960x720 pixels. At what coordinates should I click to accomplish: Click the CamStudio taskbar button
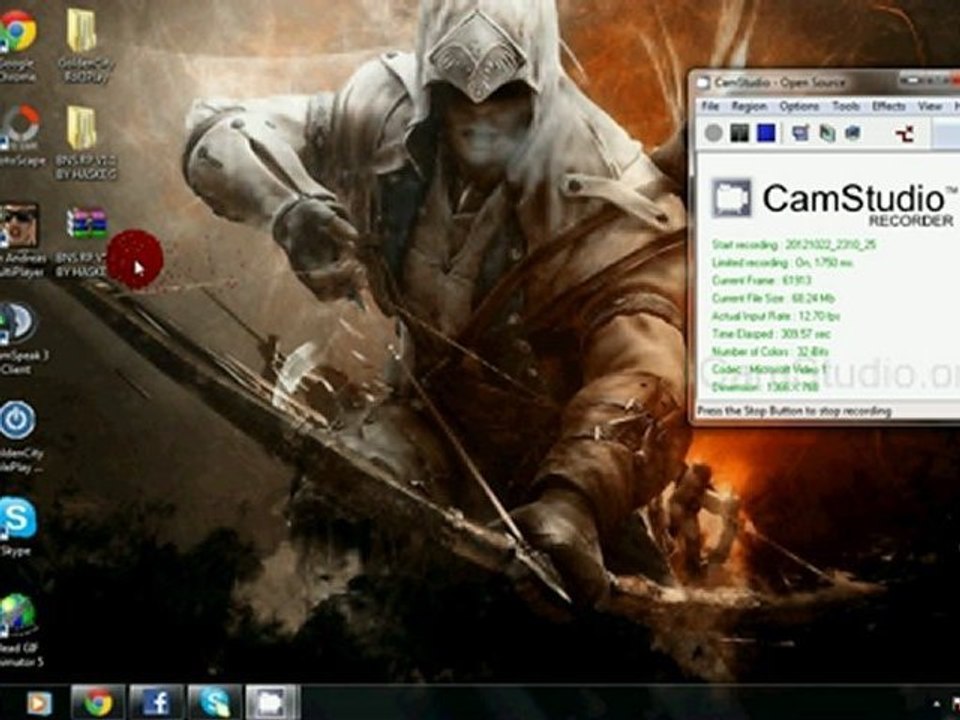click(272, 702)
